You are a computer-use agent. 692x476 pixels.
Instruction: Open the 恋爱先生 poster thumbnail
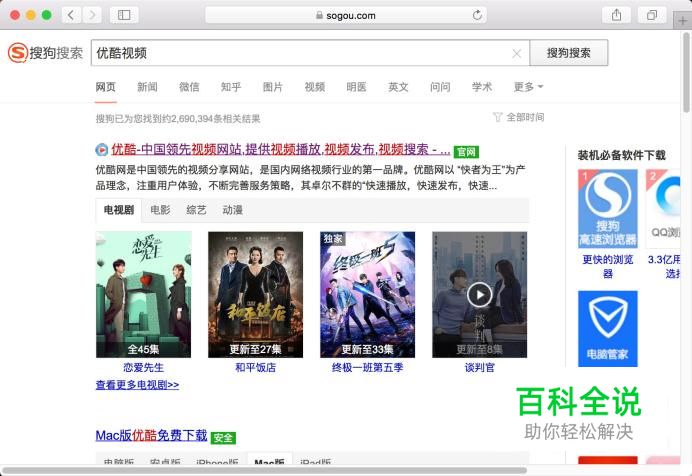pyautogui.click(x=143, y=294)
